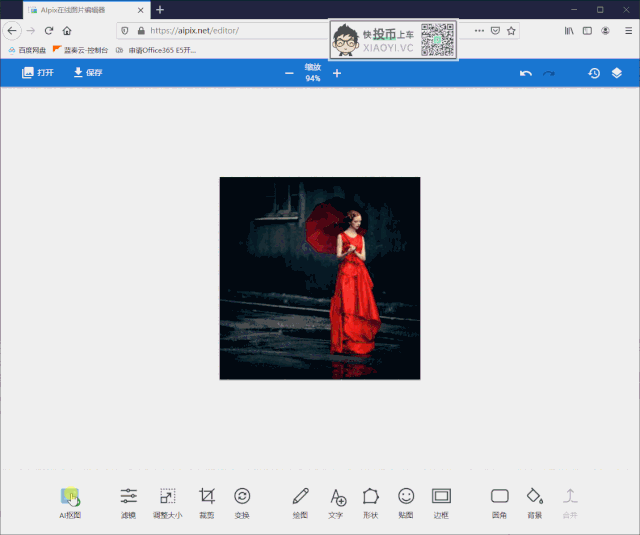Screen dimensions: 640x535
Task: Select the AI抠图 cutout tool
Action: click(69, 497)
